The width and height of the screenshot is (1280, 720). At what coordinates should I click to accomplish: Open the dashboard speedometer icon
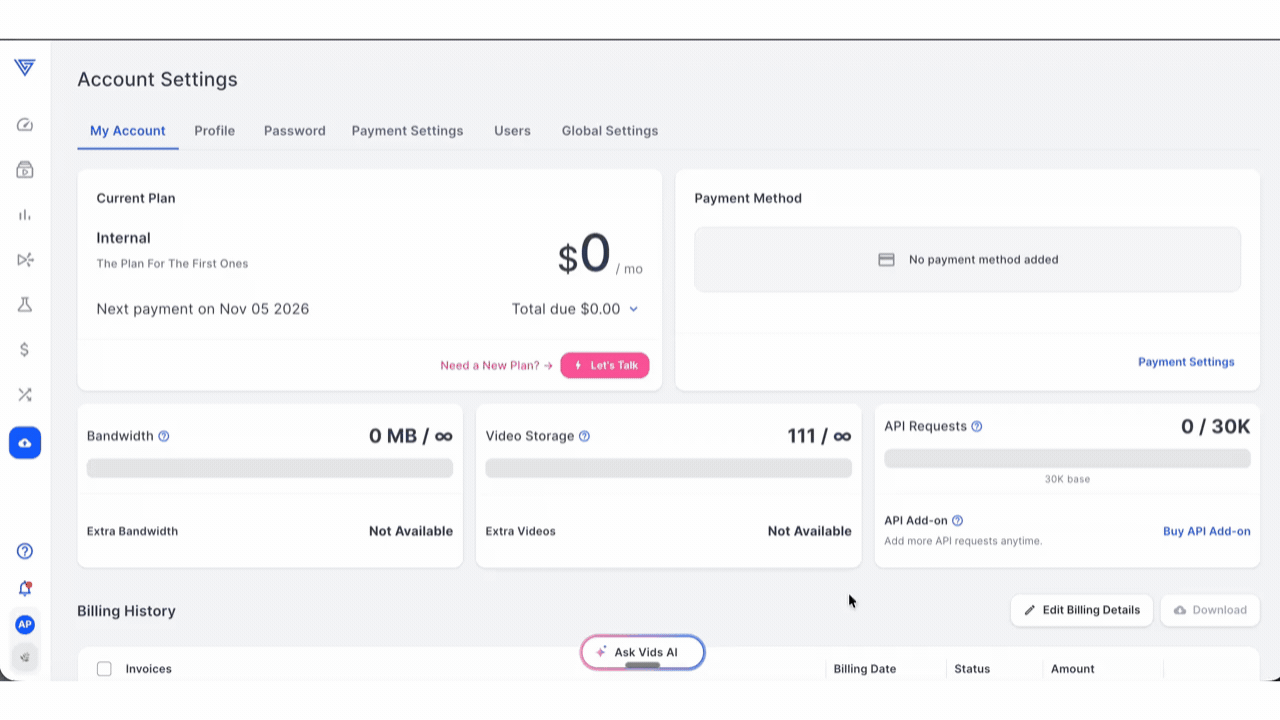25,125
